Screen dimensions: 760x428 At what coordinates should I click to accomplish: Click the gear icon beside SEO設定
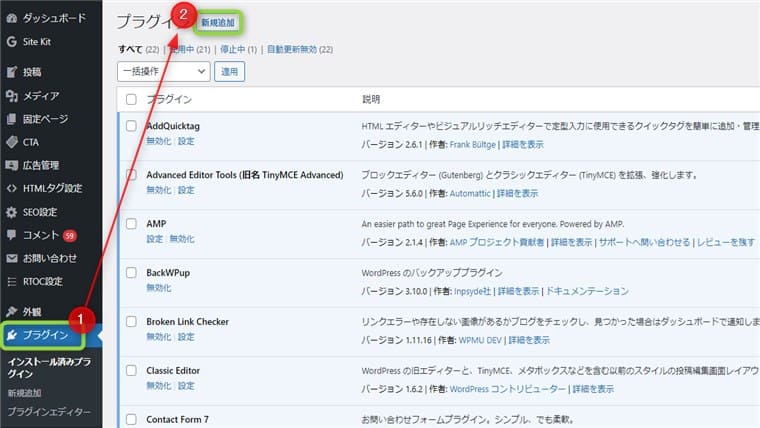coord(12,212)
